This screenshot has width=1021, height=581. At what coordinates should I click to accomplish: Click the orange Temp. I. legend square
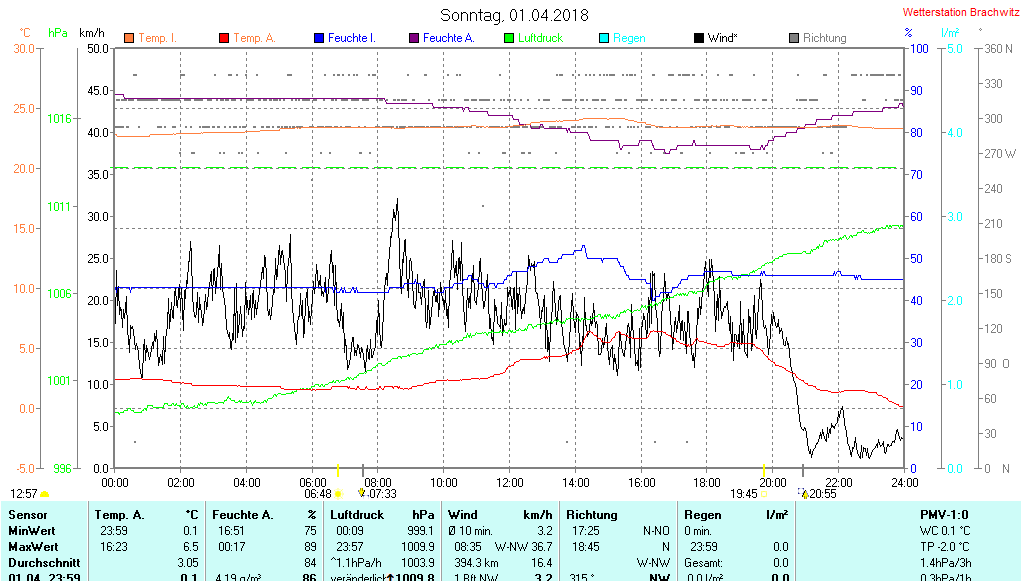tap(128, 38)
